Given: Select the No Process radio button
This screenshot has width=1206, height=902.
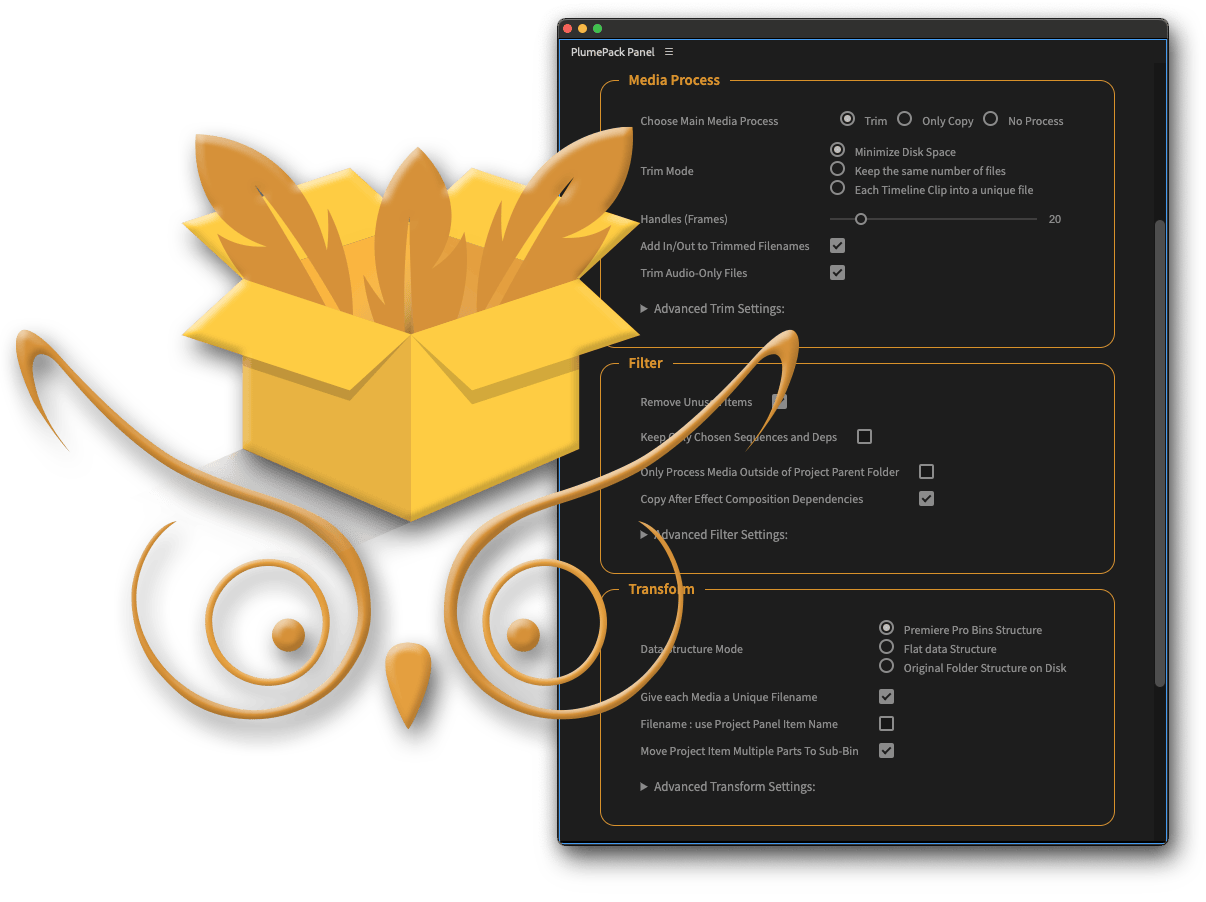Looking at the screenshot, I should (990, 119).
